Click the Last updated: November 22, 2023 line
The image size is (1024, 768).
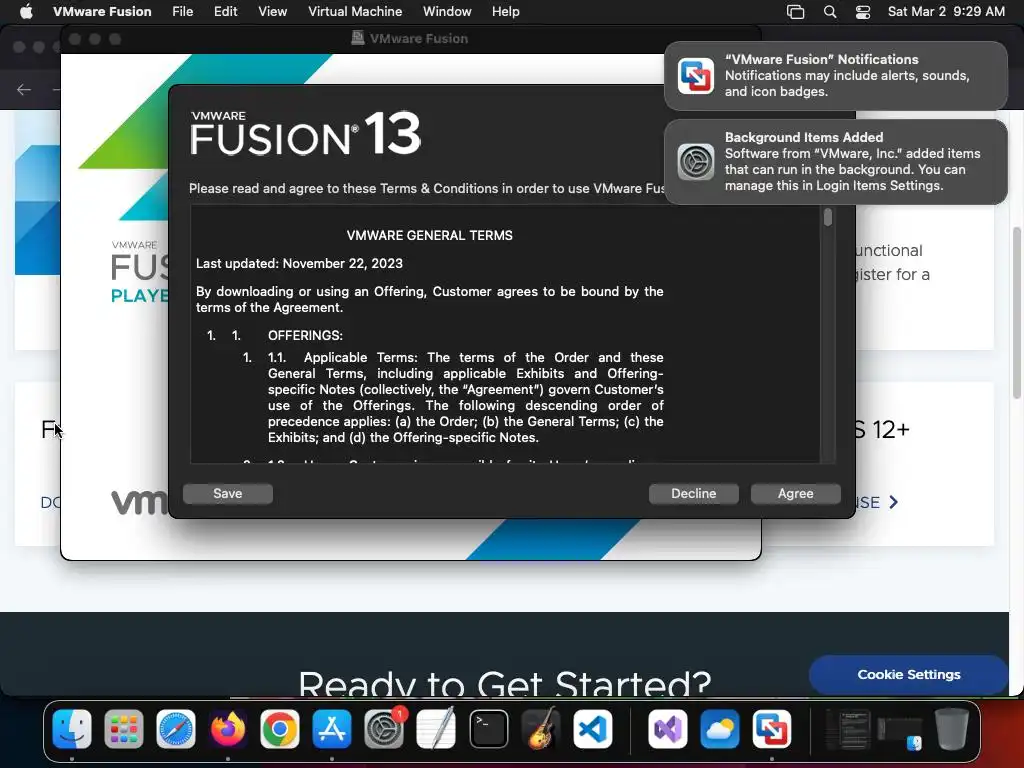[299, 263]
